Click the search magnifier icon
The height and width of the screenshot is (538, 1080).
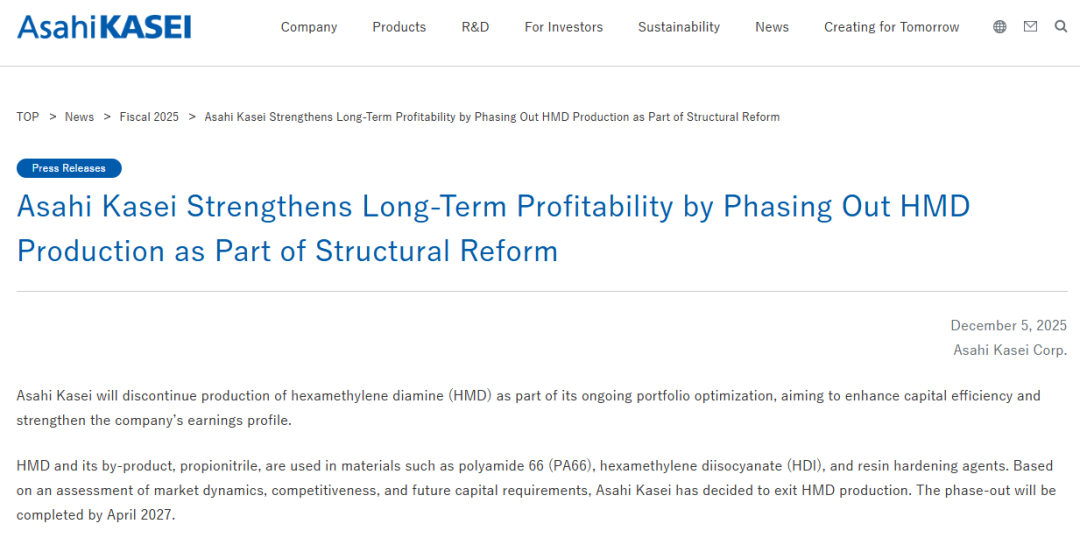[1061, 27]
